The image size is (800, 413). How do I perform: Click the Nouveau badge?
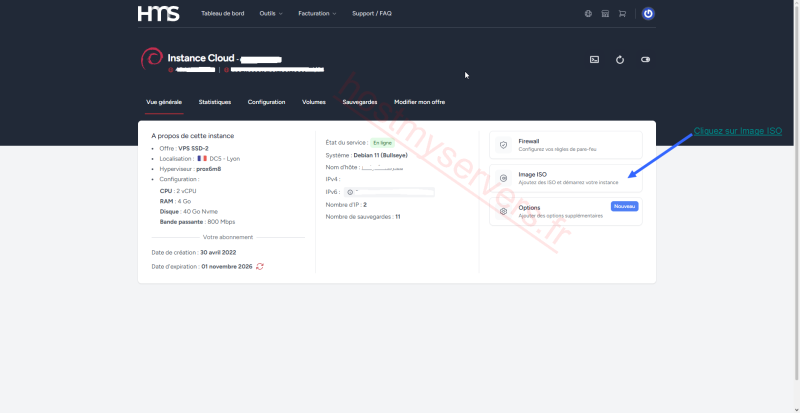click(x=624, y=206)
